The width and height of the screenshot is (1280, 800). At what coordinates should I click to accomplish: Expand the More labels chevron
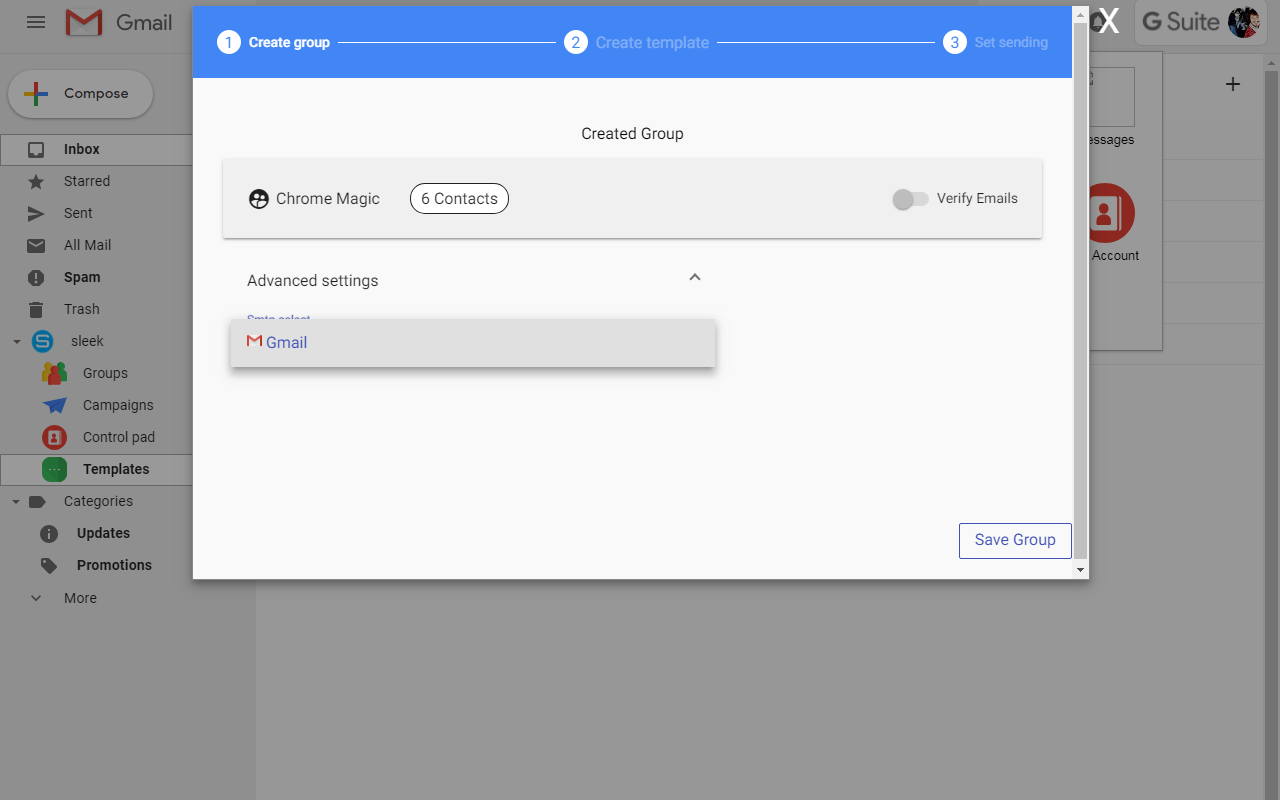click(36, 598)
